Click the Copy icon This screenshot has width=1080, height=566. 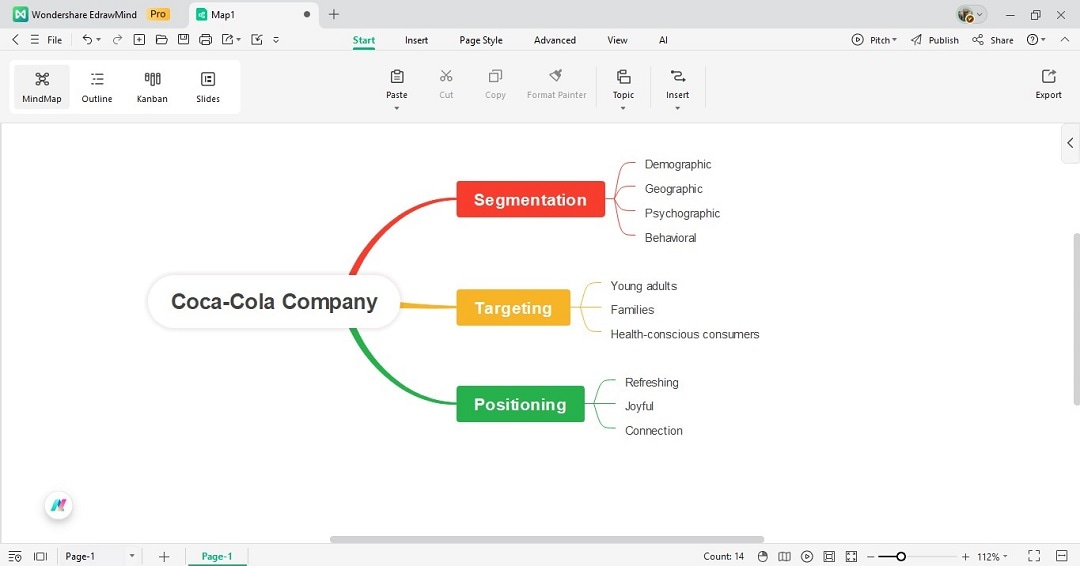(x=495, y=76)
